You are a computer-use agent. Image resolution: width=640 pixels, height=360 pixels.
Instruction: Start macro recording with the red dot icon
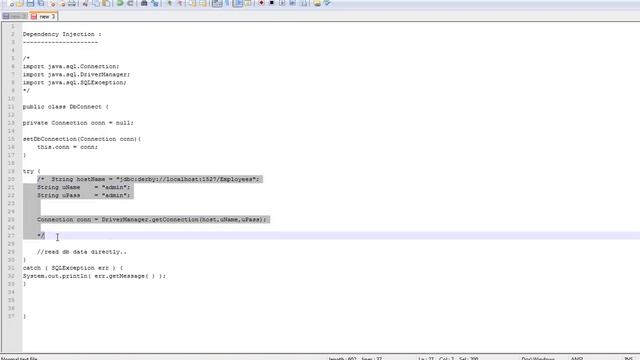261,3
